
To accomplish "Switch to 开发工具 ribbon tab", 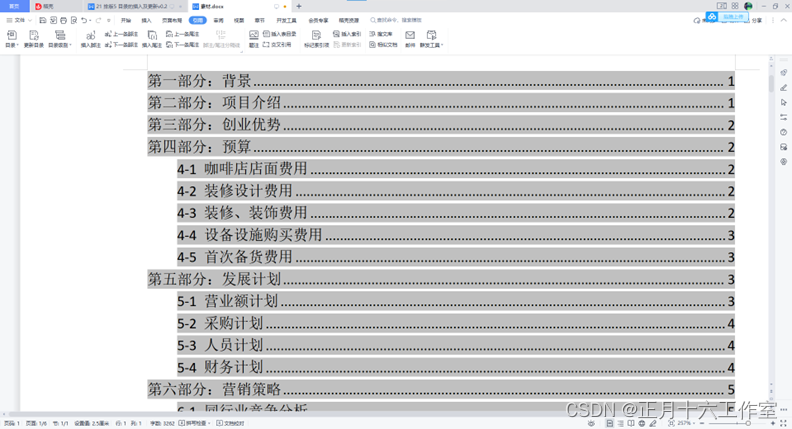I will 286,20.
